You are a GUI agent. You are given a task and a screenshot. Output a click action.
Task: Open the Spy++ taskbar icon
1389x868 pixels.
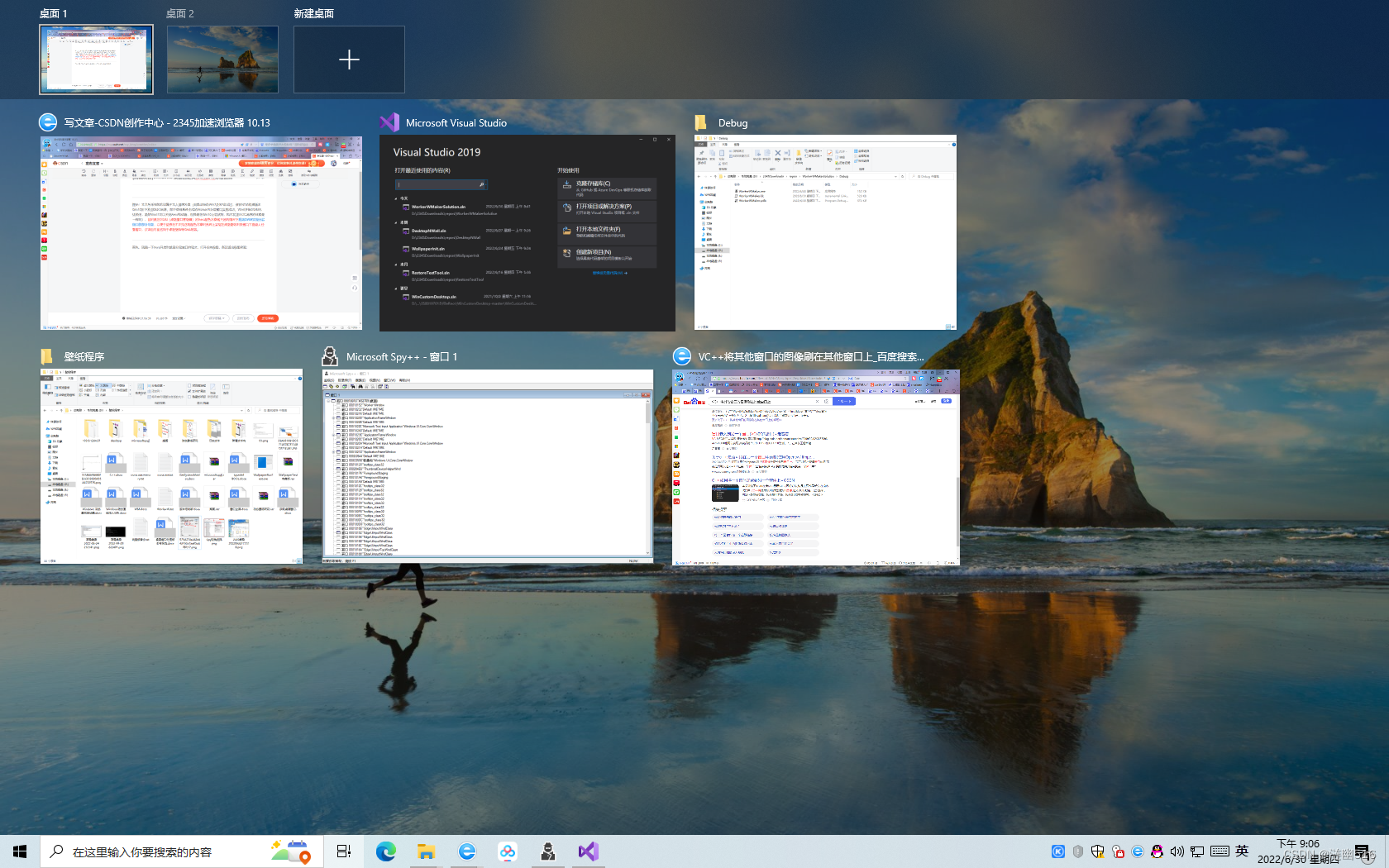point(547,851)
